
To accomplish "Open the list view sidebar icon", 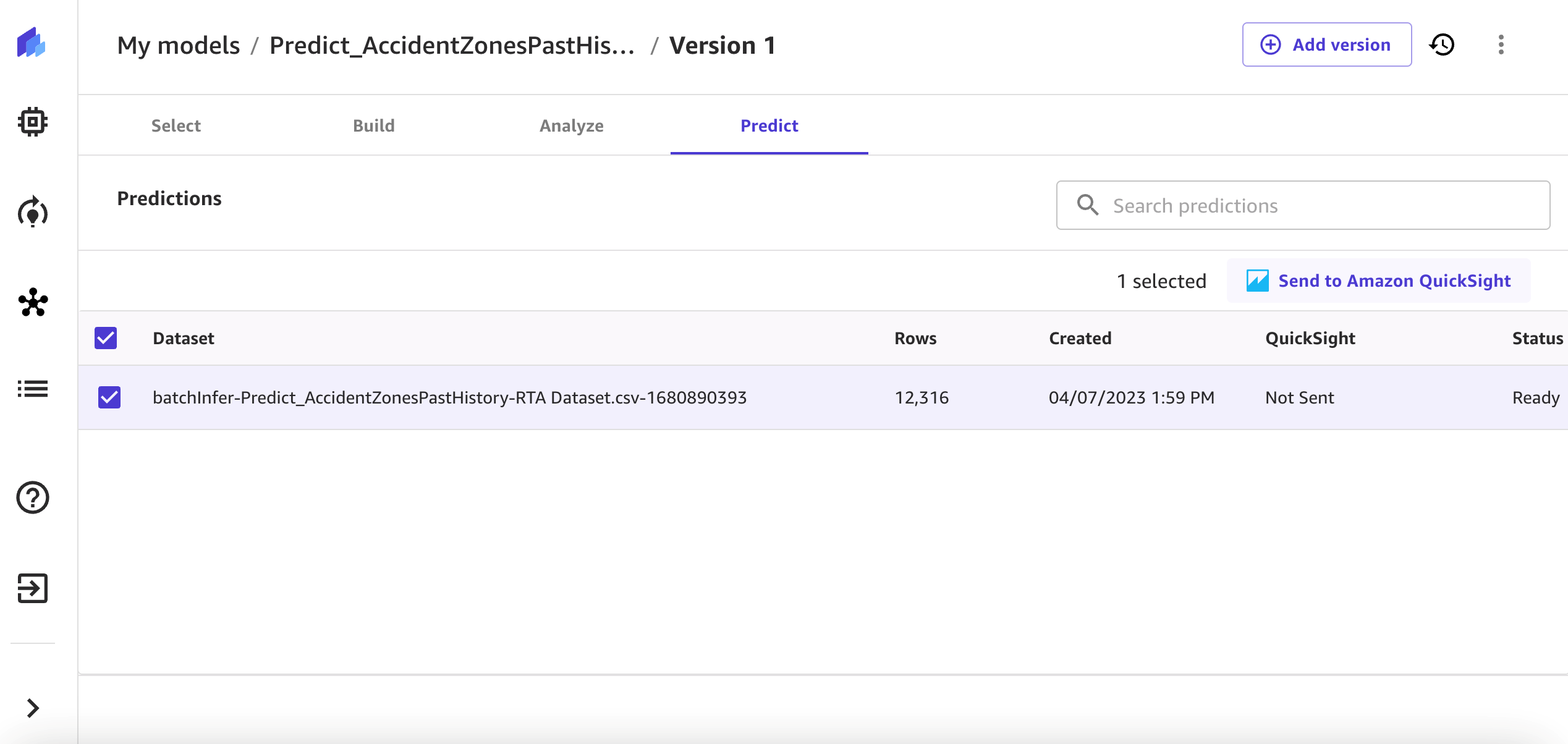I will tap(33, 389).
